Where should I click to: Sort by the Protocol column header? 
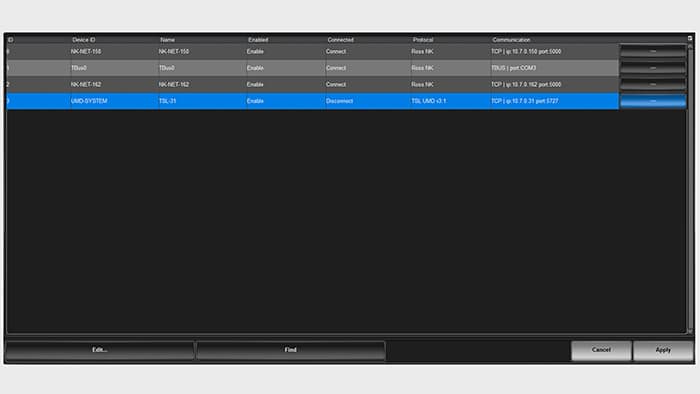423,40
